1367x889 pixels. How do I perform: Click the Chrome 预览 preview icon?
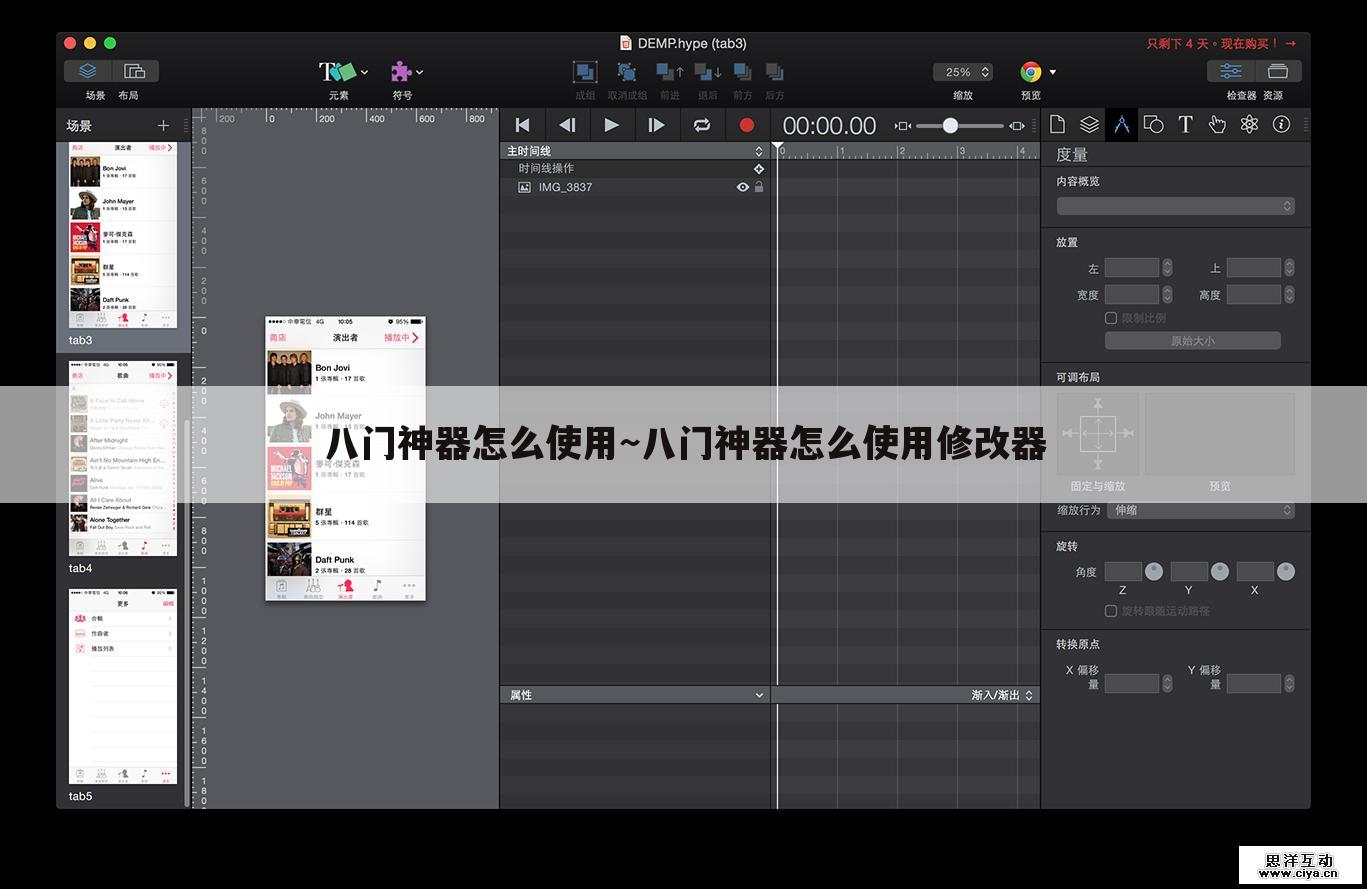click(1031, 72)
